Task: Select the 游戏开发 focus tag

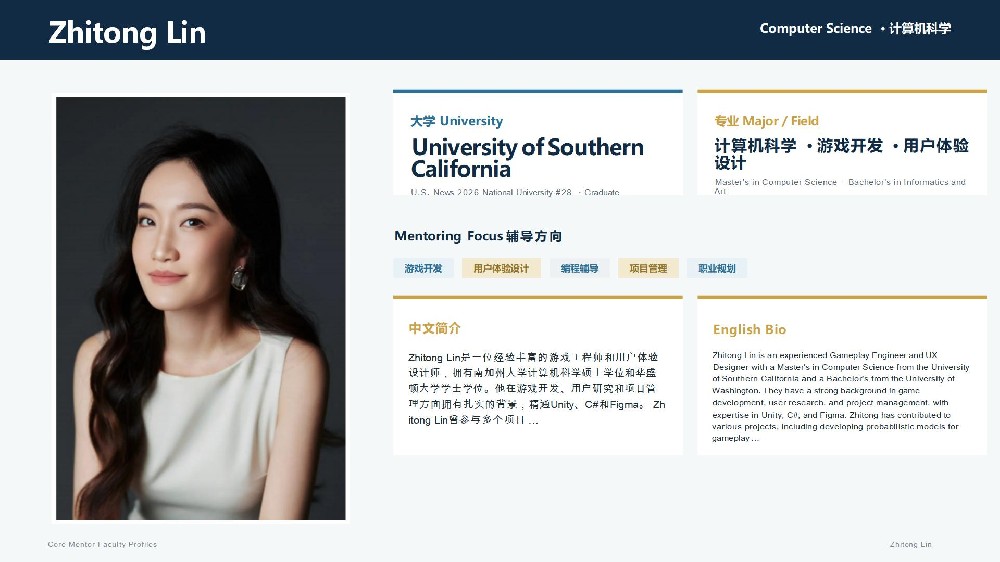Action: 423,269
